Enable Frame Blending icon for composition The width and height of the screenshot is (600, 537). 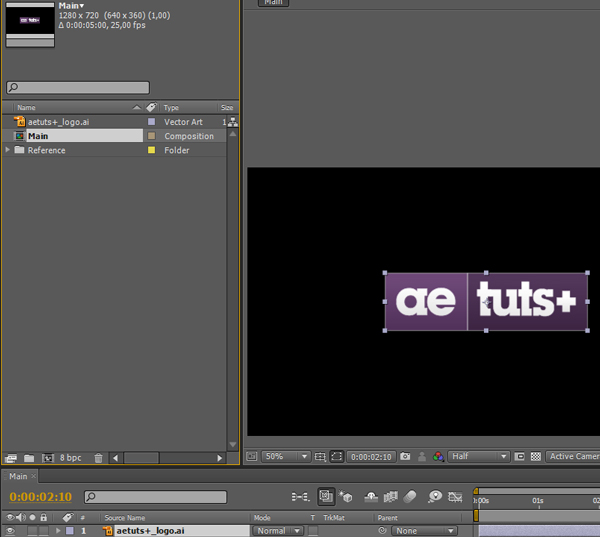click(x=390, y=497)
